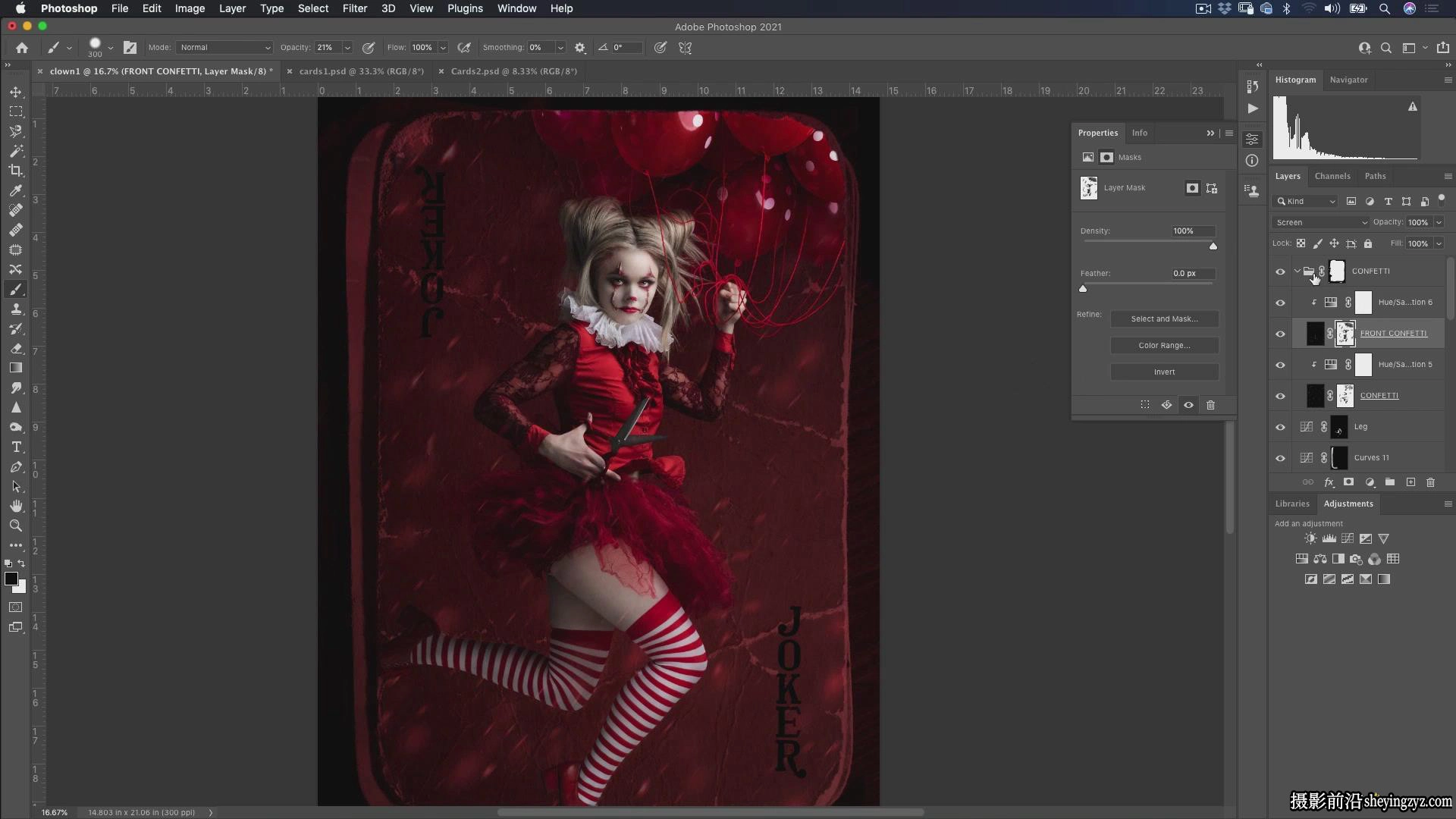Screen dimensions: 1456x819
Task: Select the Gradient tool
Action: [16, 368]
